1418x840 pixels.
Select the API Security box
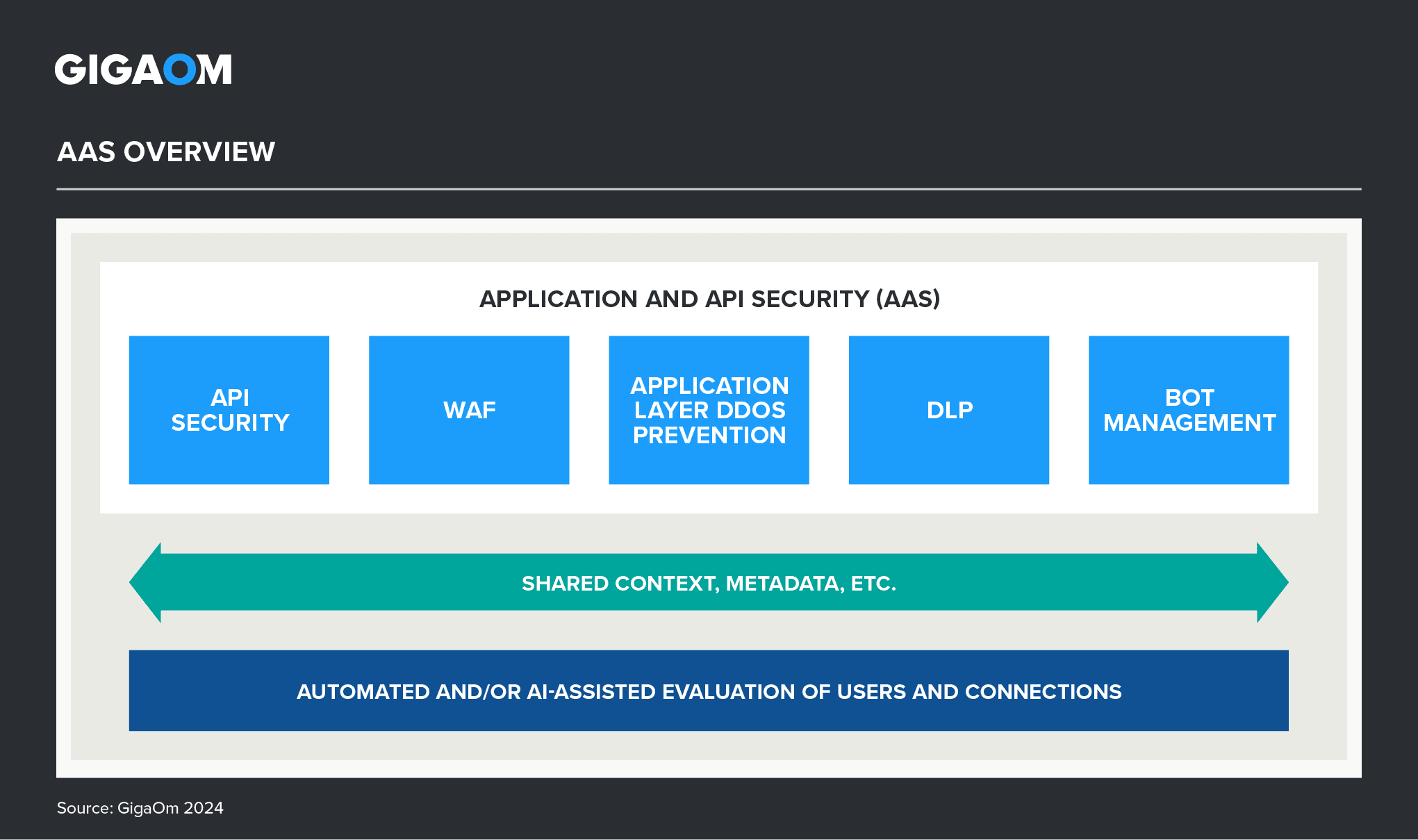pyautogui.click(x=229, y=410)
